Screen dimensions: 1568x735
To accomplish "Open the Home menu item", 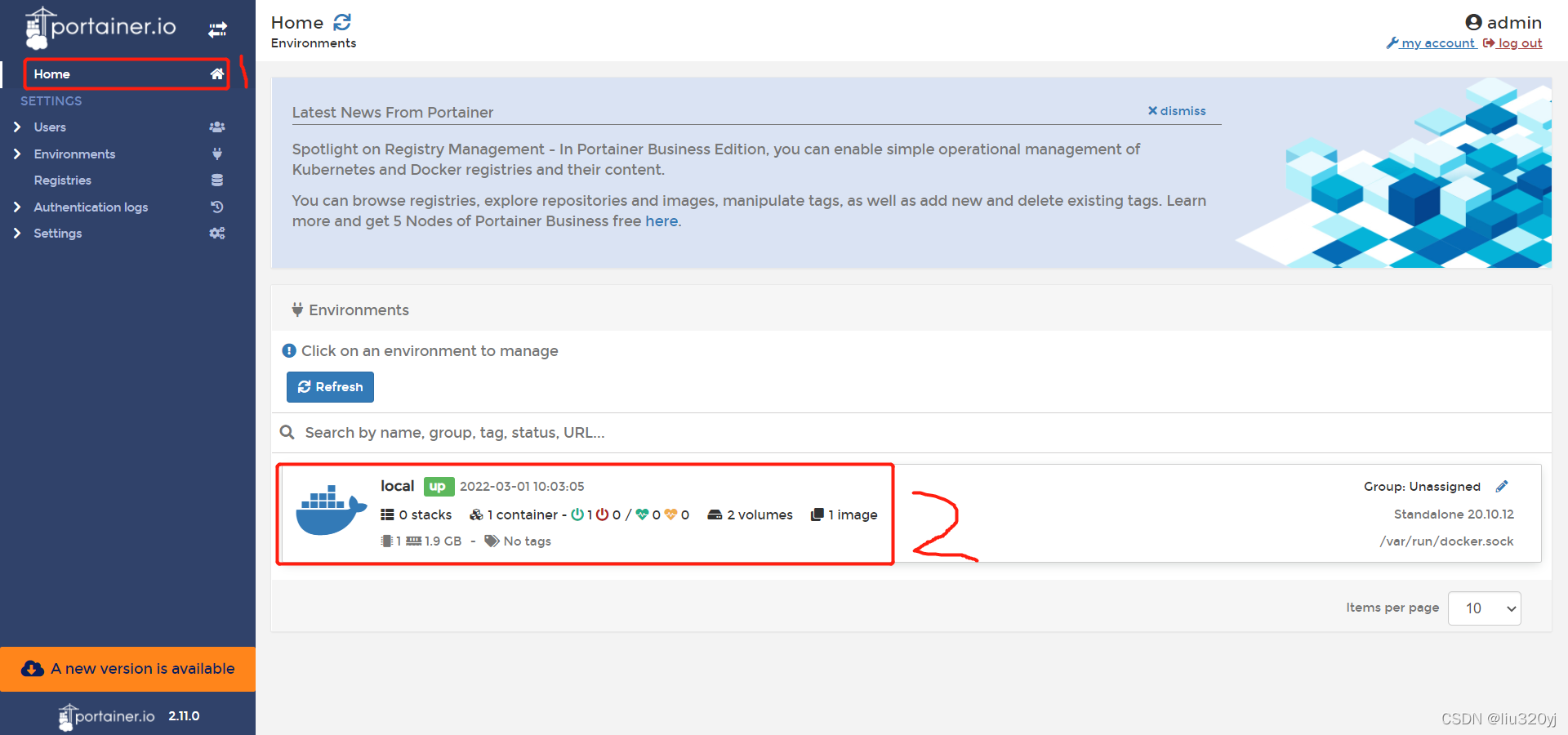I will click(x=127, y=74).
